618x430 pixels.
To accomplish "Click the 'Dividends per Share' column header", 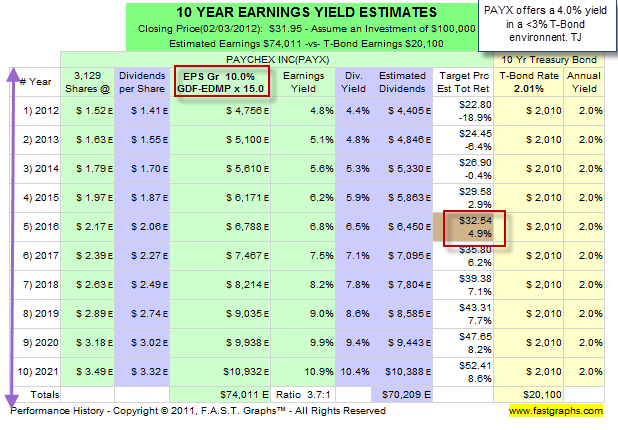I will coord(142,82).
